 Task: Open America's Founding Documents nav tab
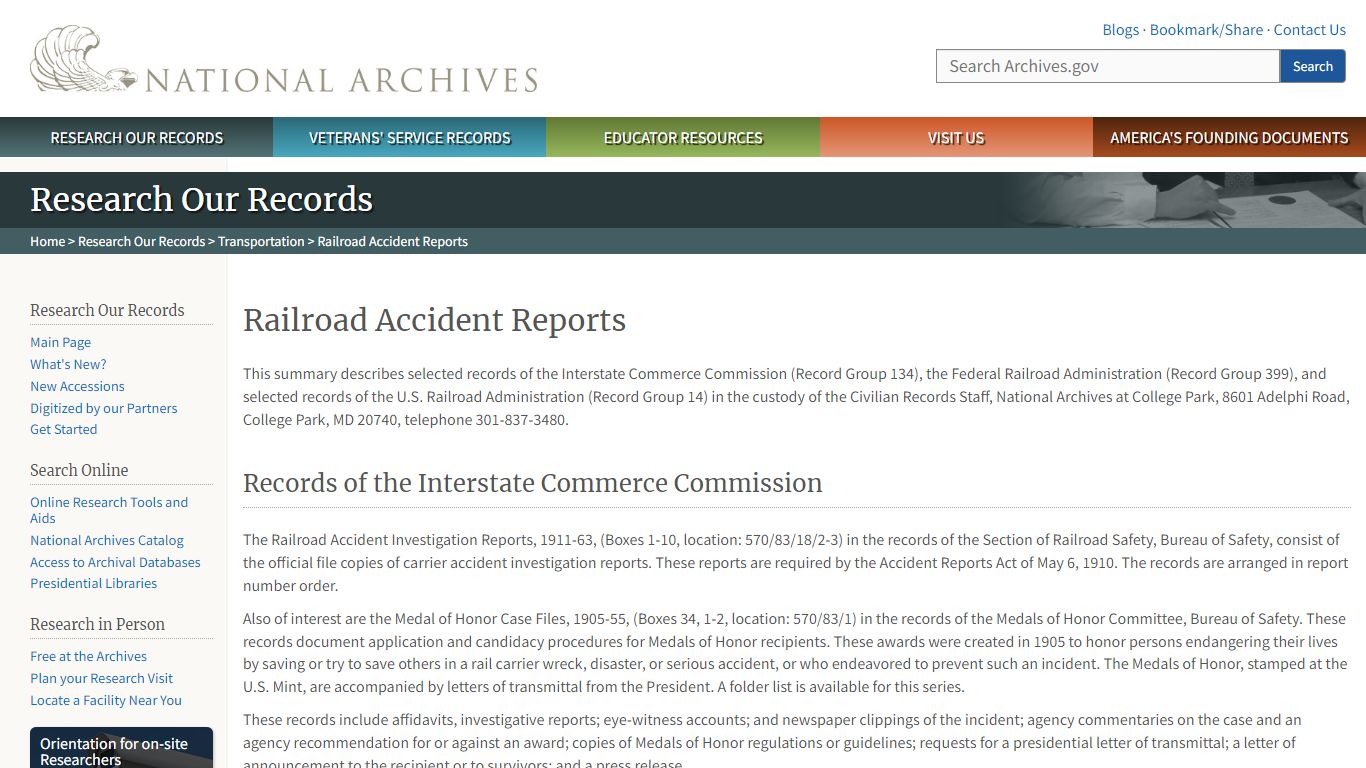point(1229,138)
